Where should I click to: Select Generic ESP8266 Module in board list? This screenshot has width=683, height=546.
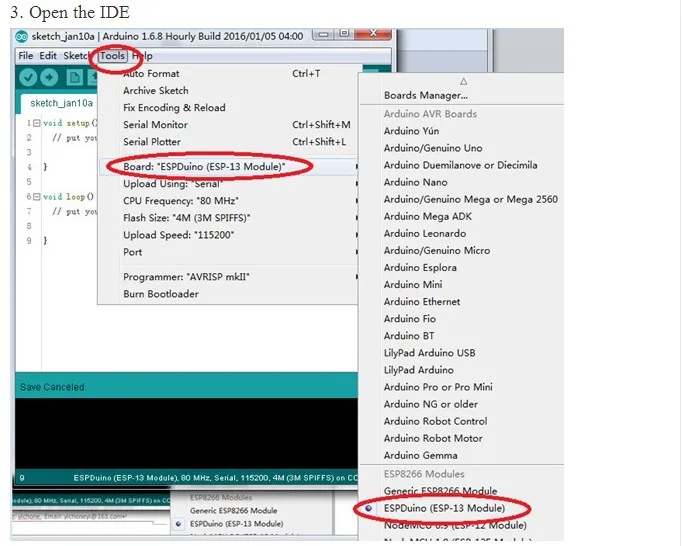[x=462, y=491]
